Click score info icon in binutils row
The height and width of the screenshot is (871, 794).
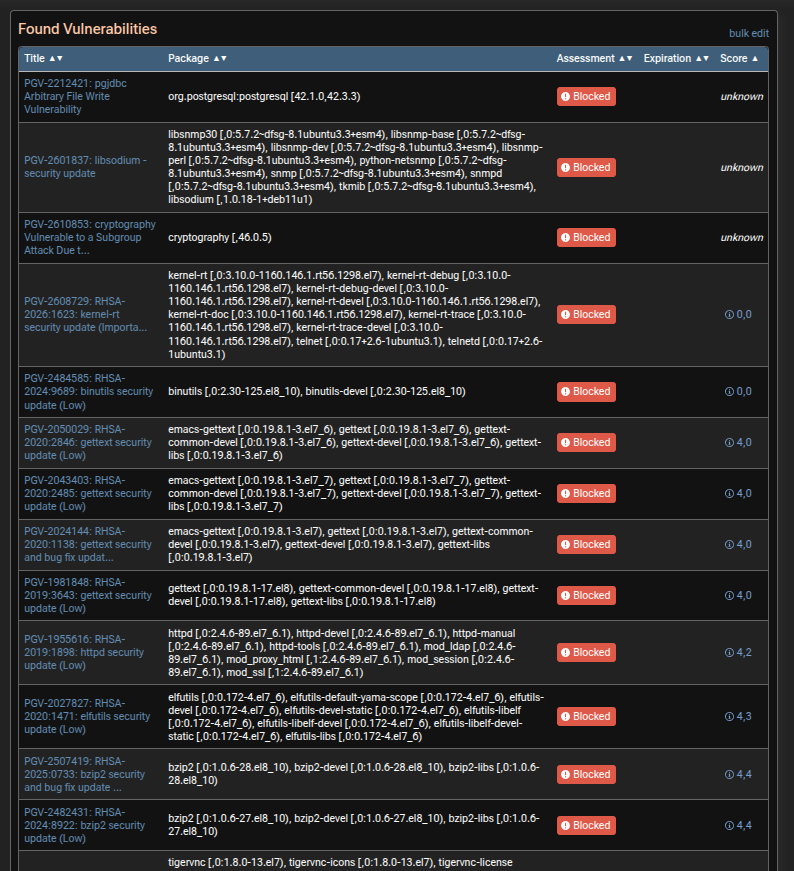pos(729,391)
